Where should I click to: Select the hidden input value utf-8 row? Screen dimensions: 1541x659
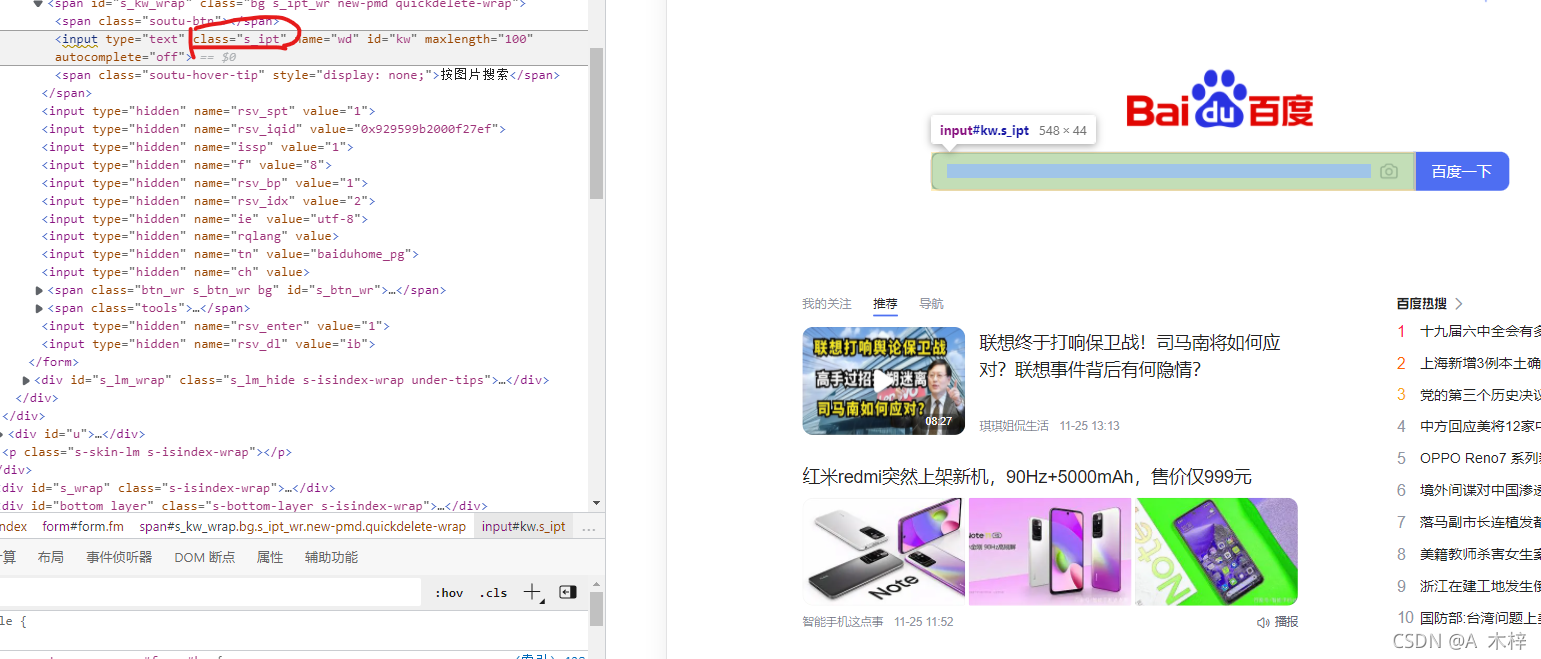coord(205,219)
